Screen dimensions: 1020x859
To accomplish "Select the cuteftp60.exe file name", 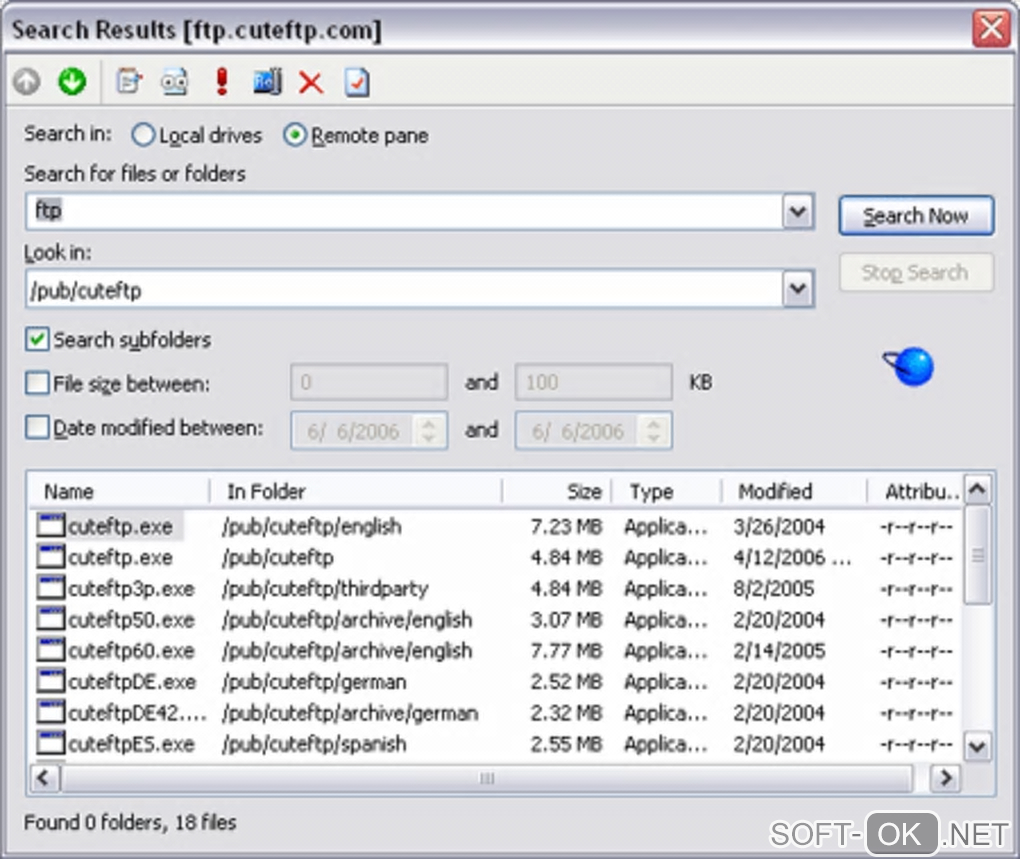I will [131, 650].
